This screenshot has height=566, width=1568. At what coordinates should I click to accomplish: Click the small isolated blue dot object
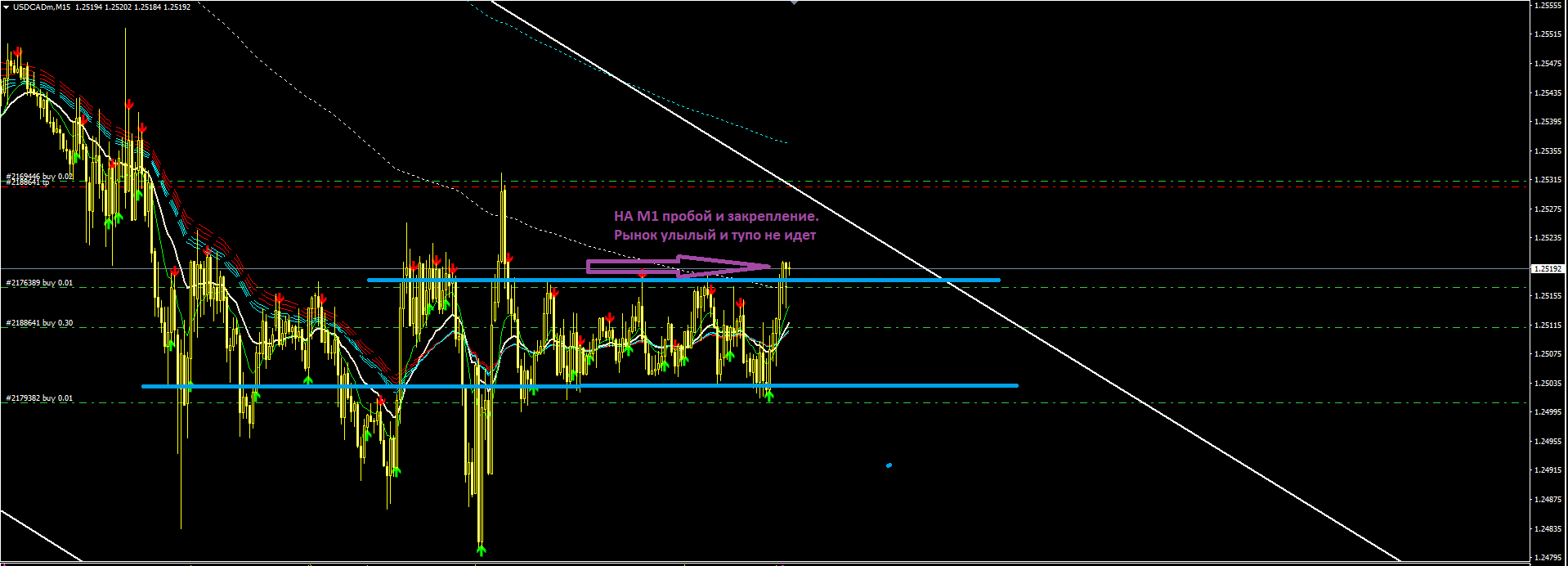coord(889,465)
